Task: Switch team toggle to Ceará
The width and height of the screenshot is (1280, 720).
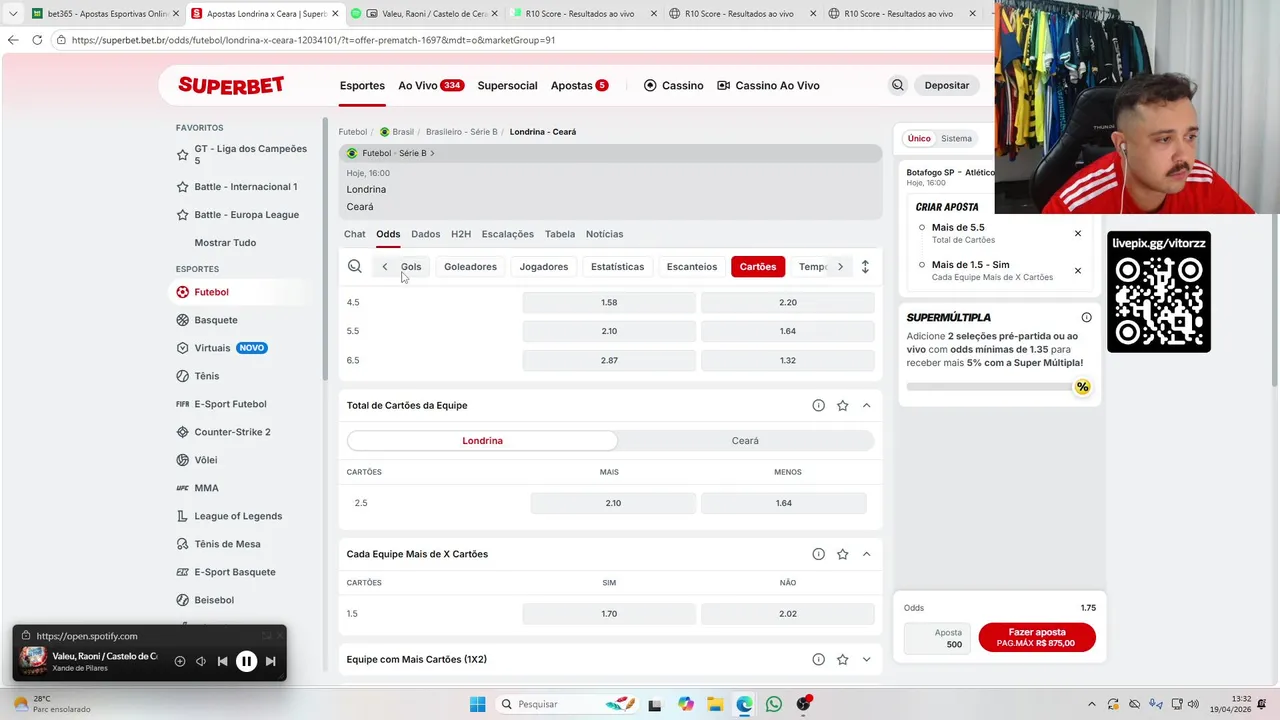Action: pyautogui.click(x=745, y=441)
